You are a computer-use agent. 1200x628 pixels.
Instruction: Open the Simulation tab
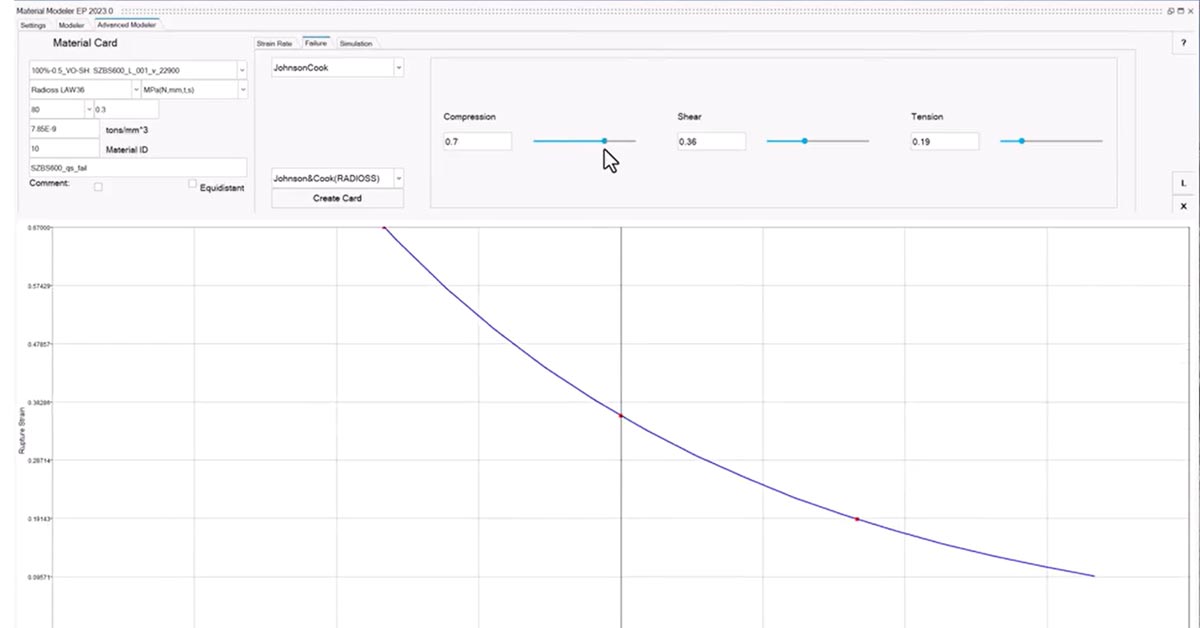point(355,44)
